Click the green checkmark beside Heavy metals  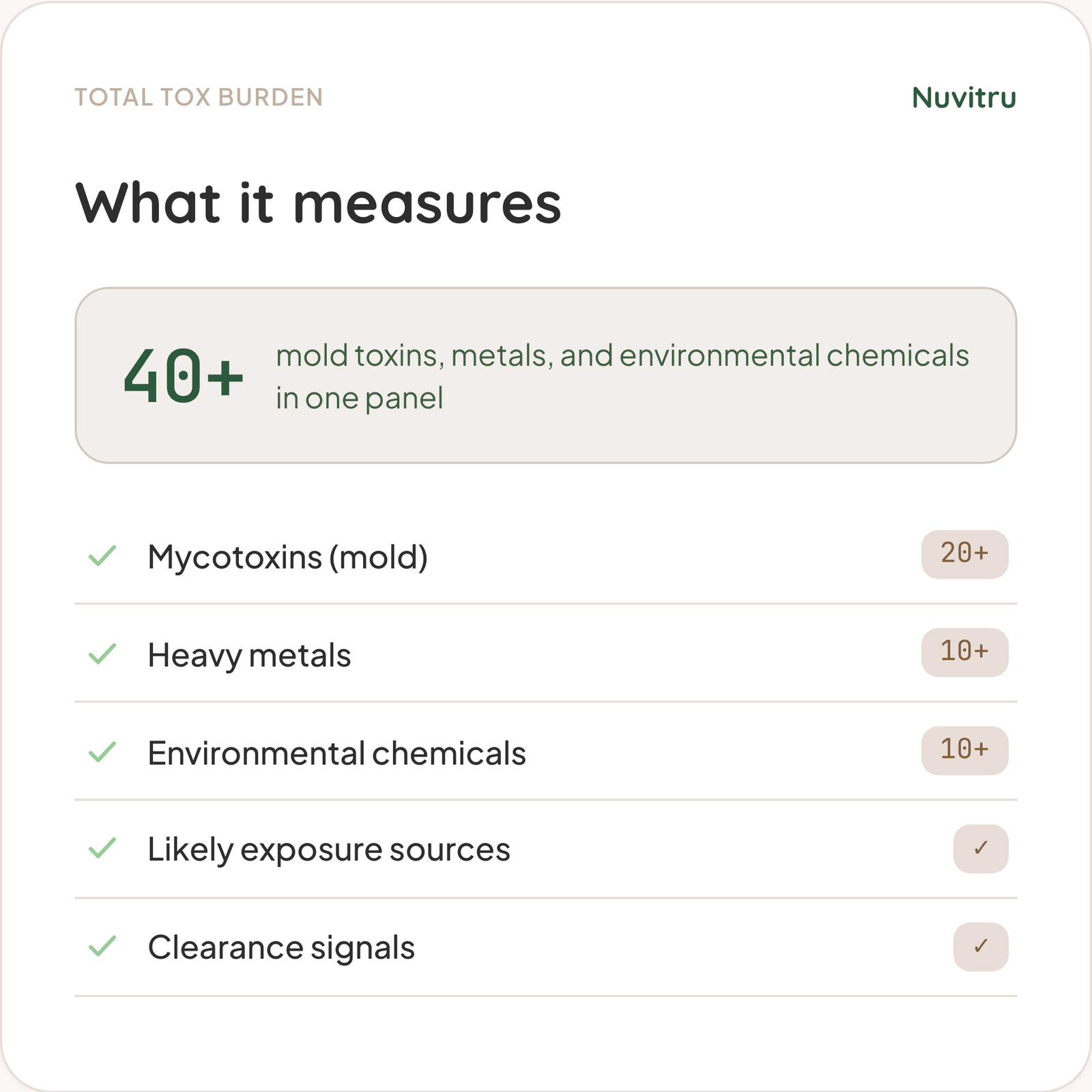[x=102, y=654]
